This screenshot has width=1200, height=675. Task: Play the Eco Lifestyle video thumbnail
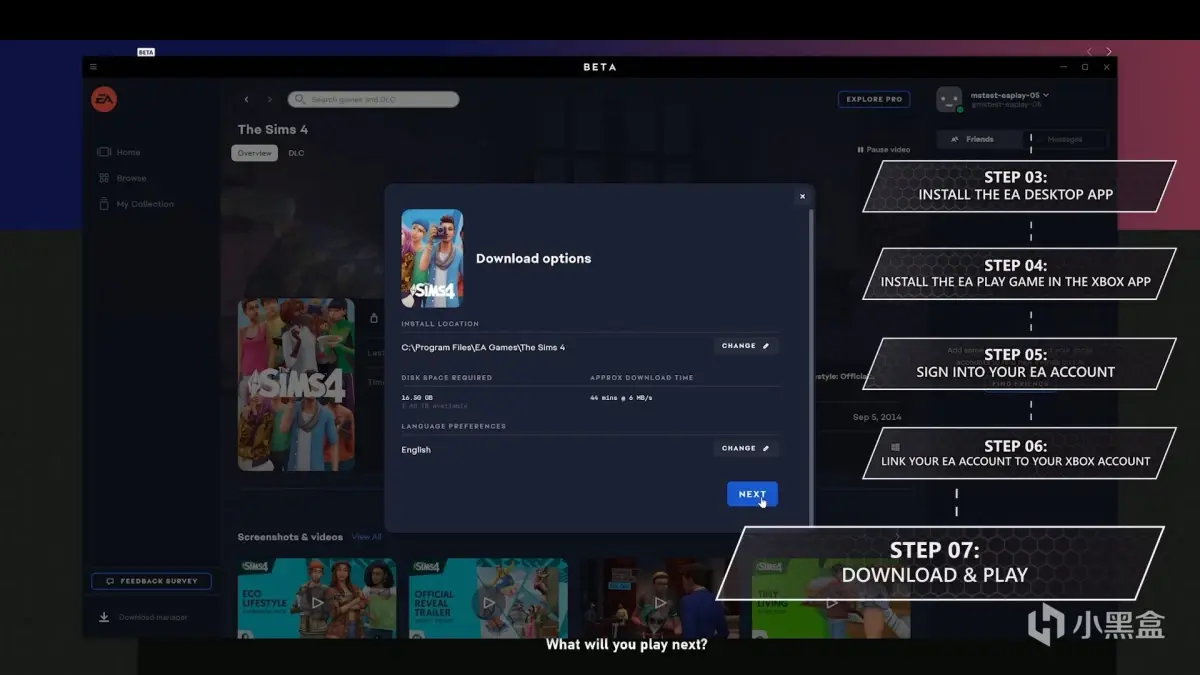tap(317, 602)
